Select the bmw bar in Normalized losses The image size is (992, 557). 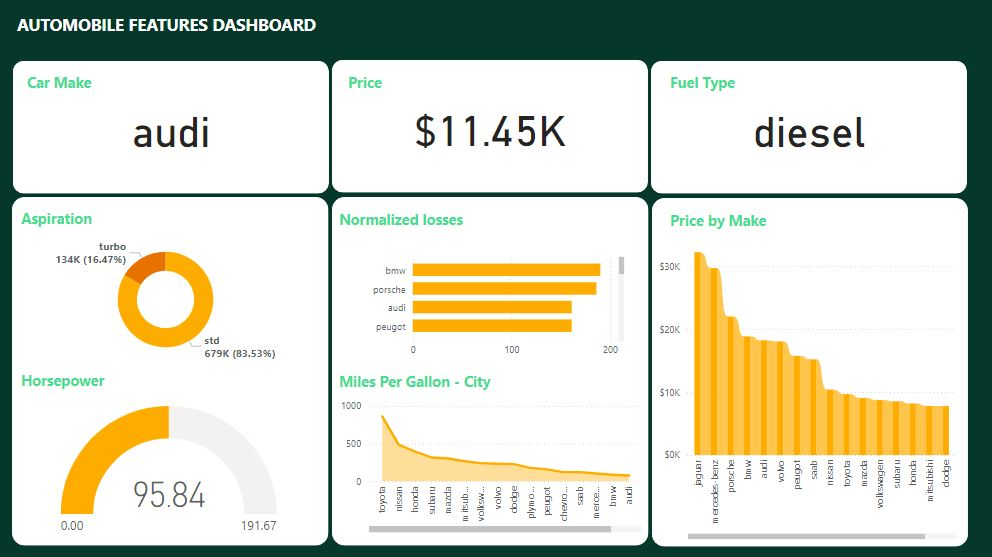pos(506,270)
